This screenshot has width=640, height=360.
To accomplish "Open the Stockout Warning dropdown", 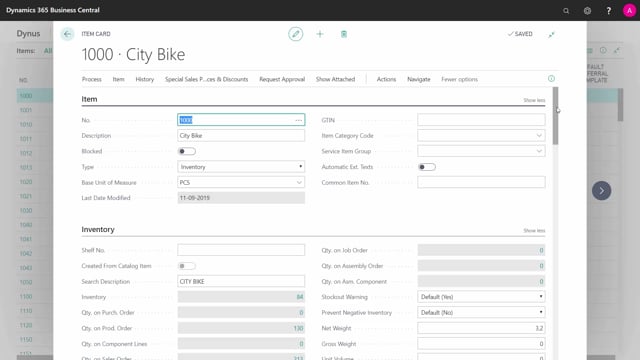I will 481,297.
